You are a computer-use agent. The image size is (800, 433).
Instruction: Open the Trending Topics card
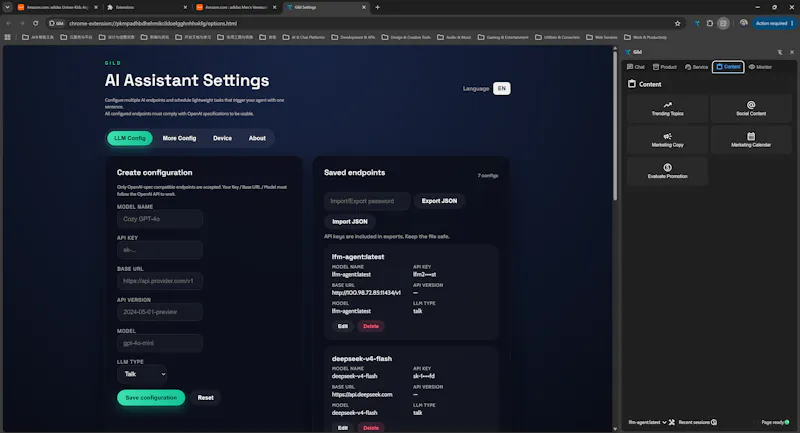point(667,109)
